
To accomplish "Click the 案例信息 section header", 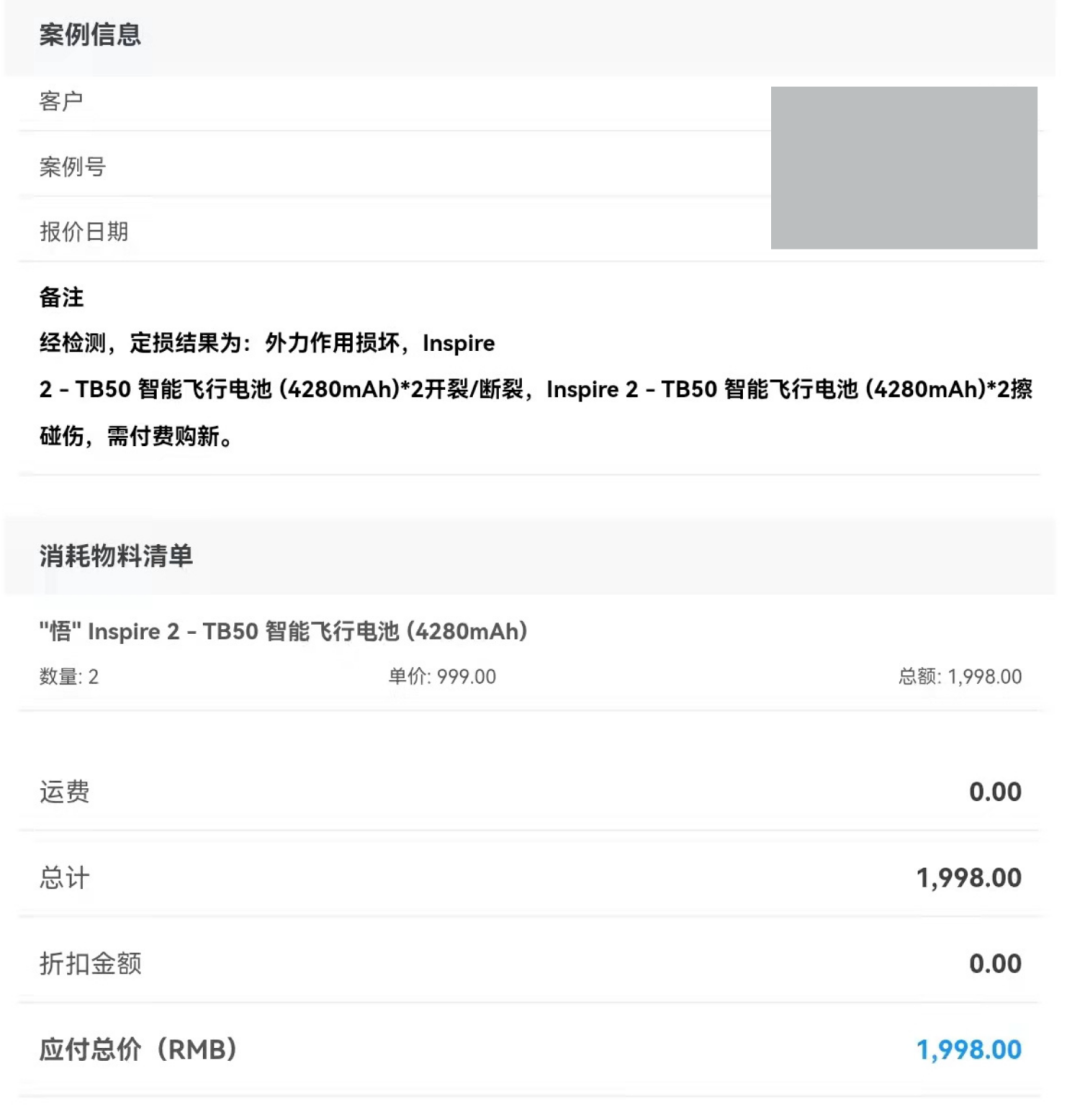I will [x=90, y=35].
